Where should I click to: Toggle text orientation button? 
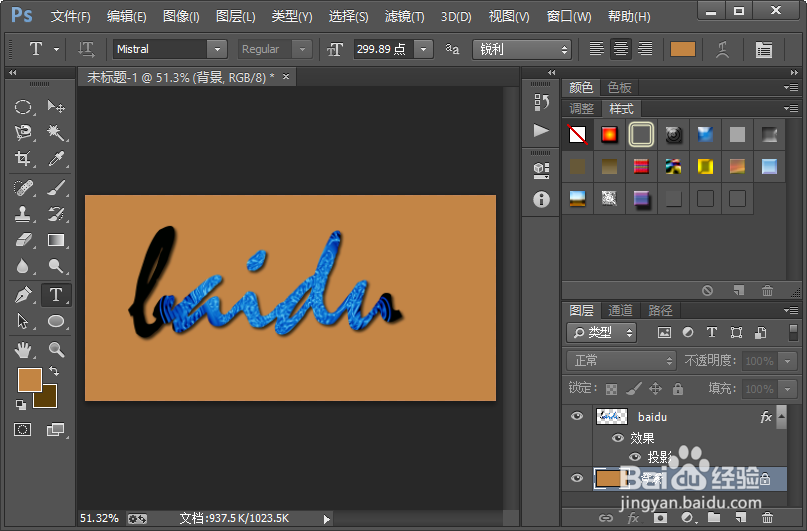[86, 49]
